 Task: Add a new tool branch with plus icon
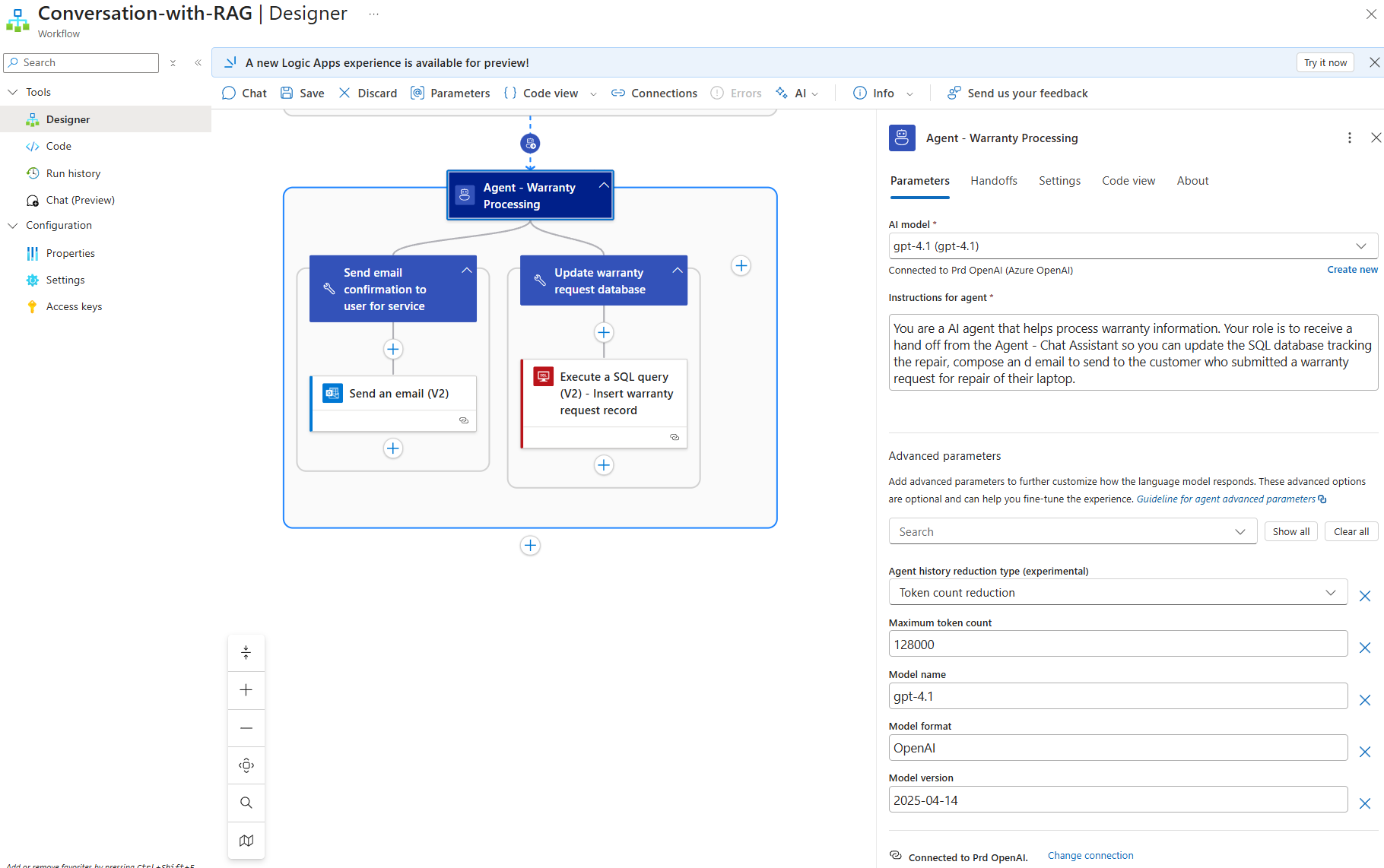(741, 266)
